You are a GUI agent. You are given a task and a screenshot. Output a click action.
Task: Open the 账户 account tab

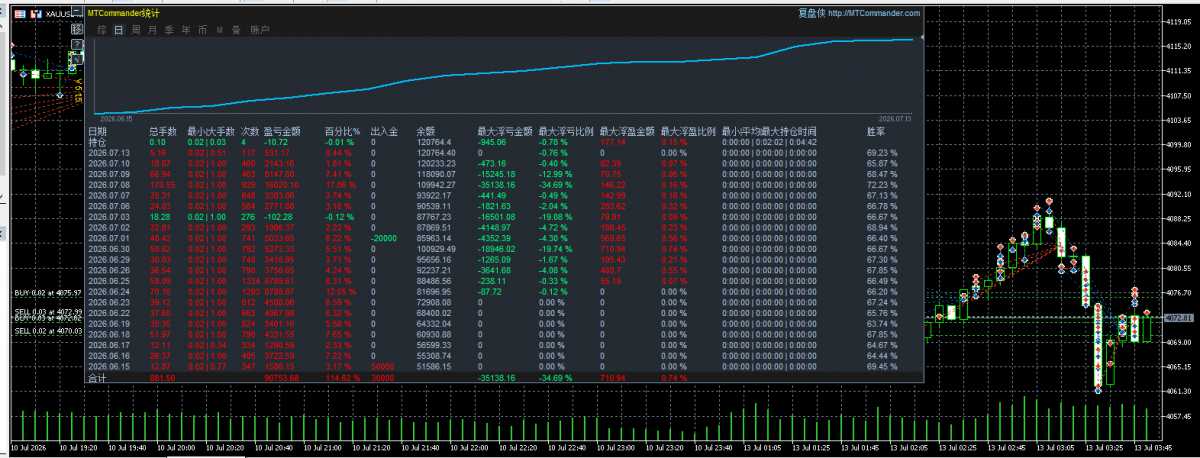click(x=260, y=30)
